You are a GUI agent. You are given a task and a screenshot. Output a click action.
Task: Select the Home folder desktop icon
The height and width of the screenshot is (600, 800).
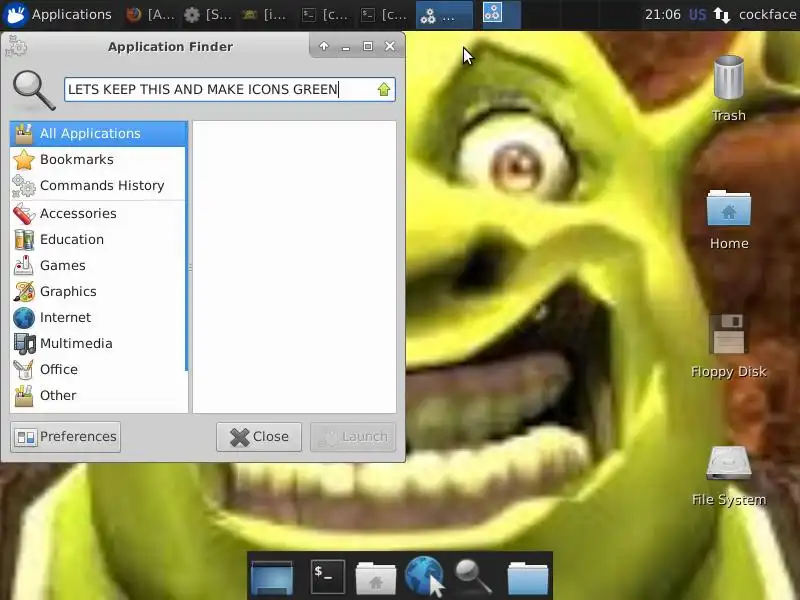pyautogui.click(x=729, y=218)
